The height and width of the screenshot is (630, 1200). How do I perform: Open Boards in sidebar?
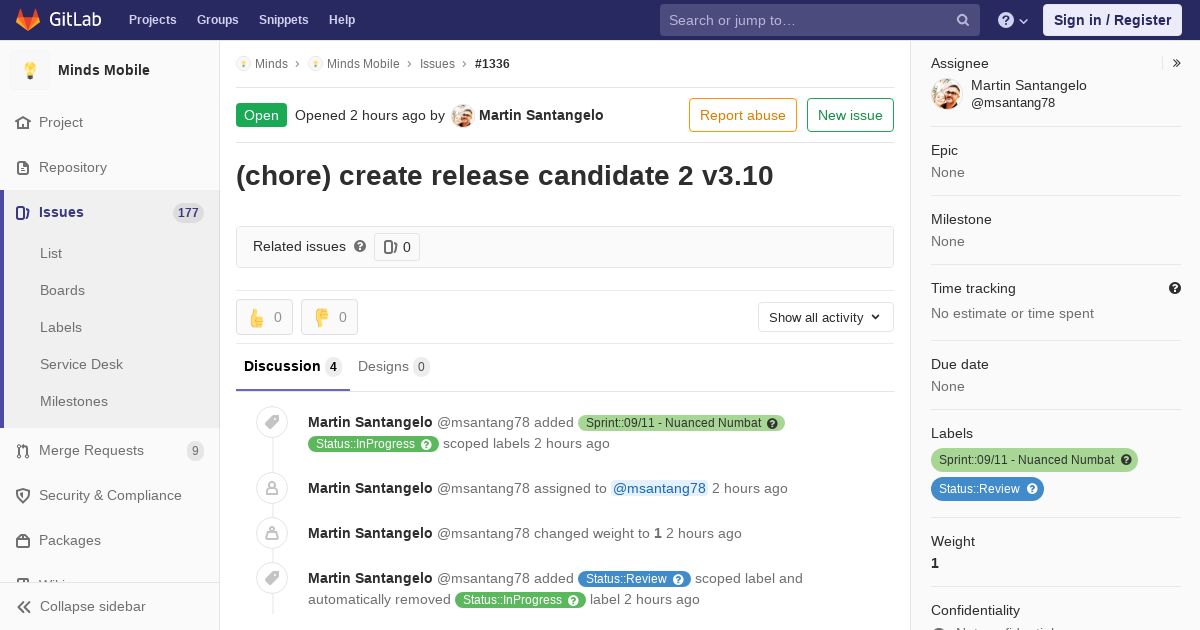tap(62, 291)
